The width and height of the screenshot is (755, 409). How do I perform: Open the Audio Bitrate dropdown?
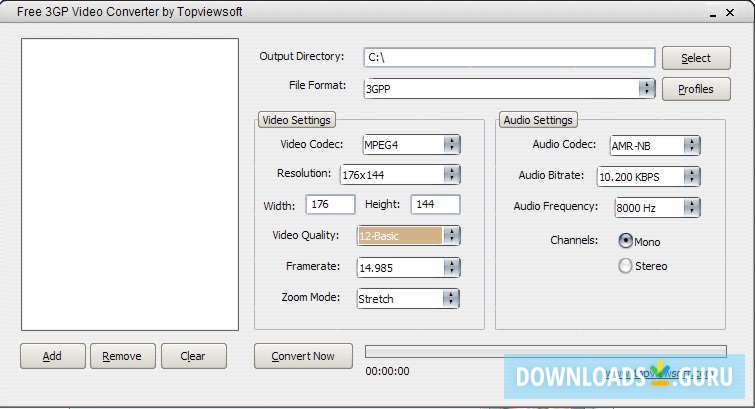pyautogui.click(x=649, y=177)
